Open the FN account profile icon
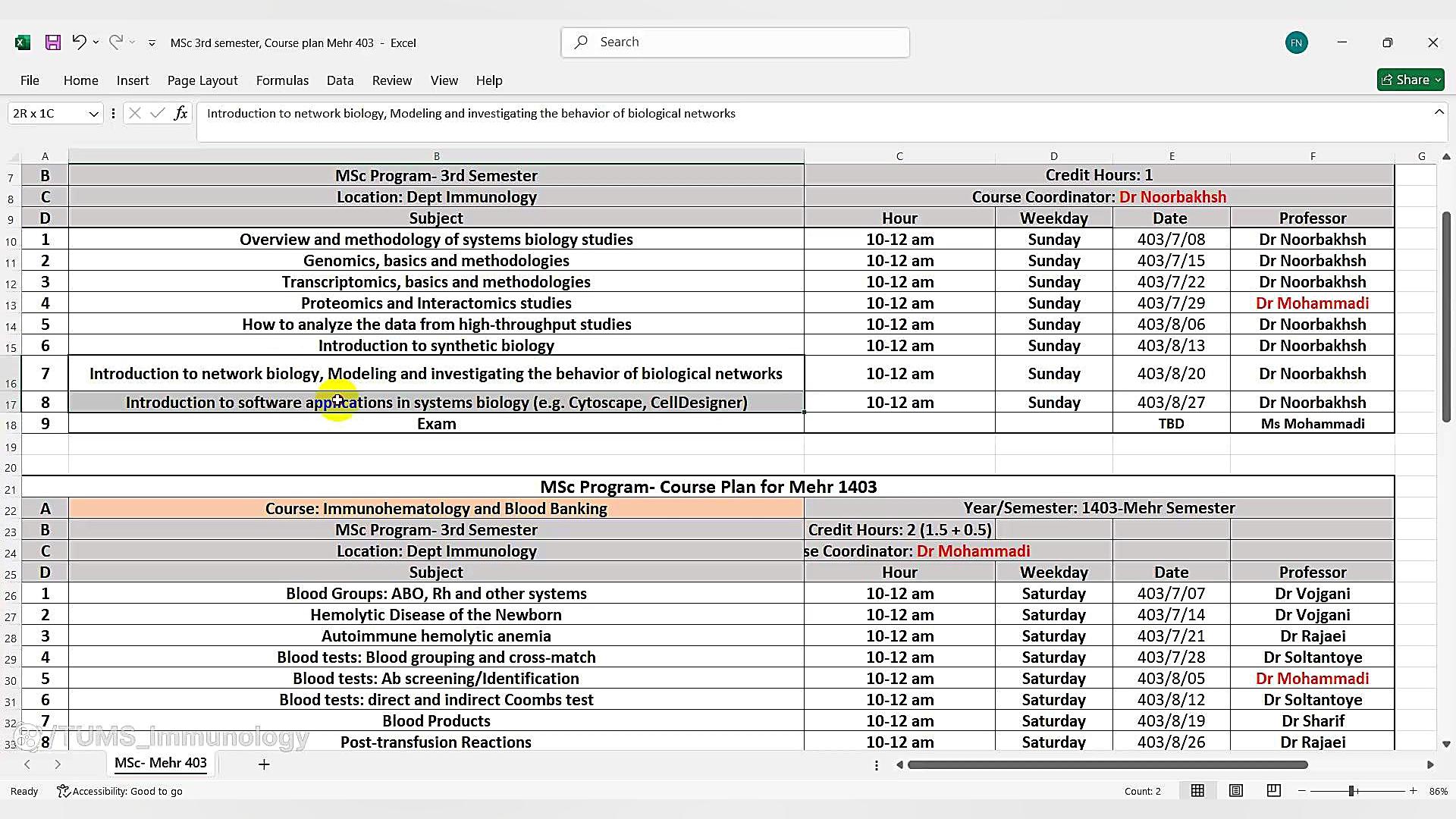Screen dimensions: 1456x819 pos(1296,42)
